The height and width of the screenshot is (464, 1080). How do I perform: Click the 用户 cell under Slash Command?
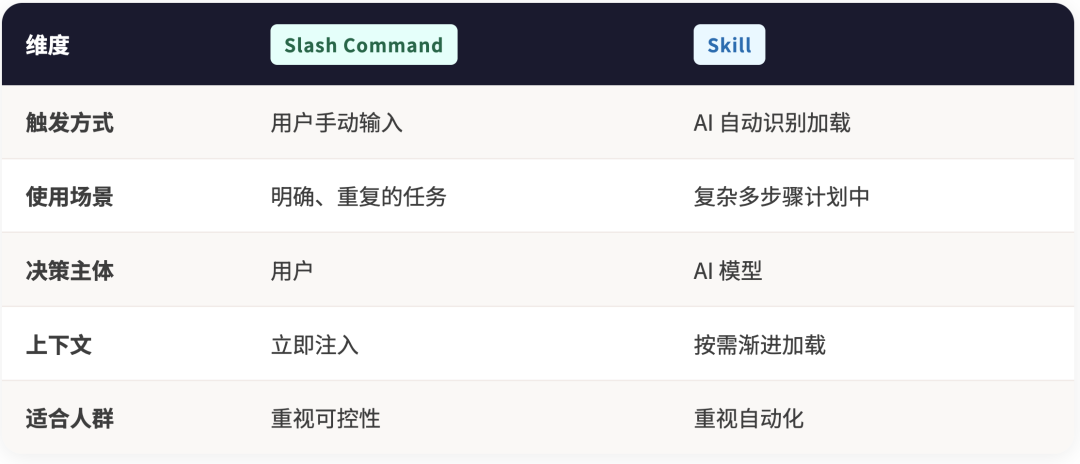point(292,270)
